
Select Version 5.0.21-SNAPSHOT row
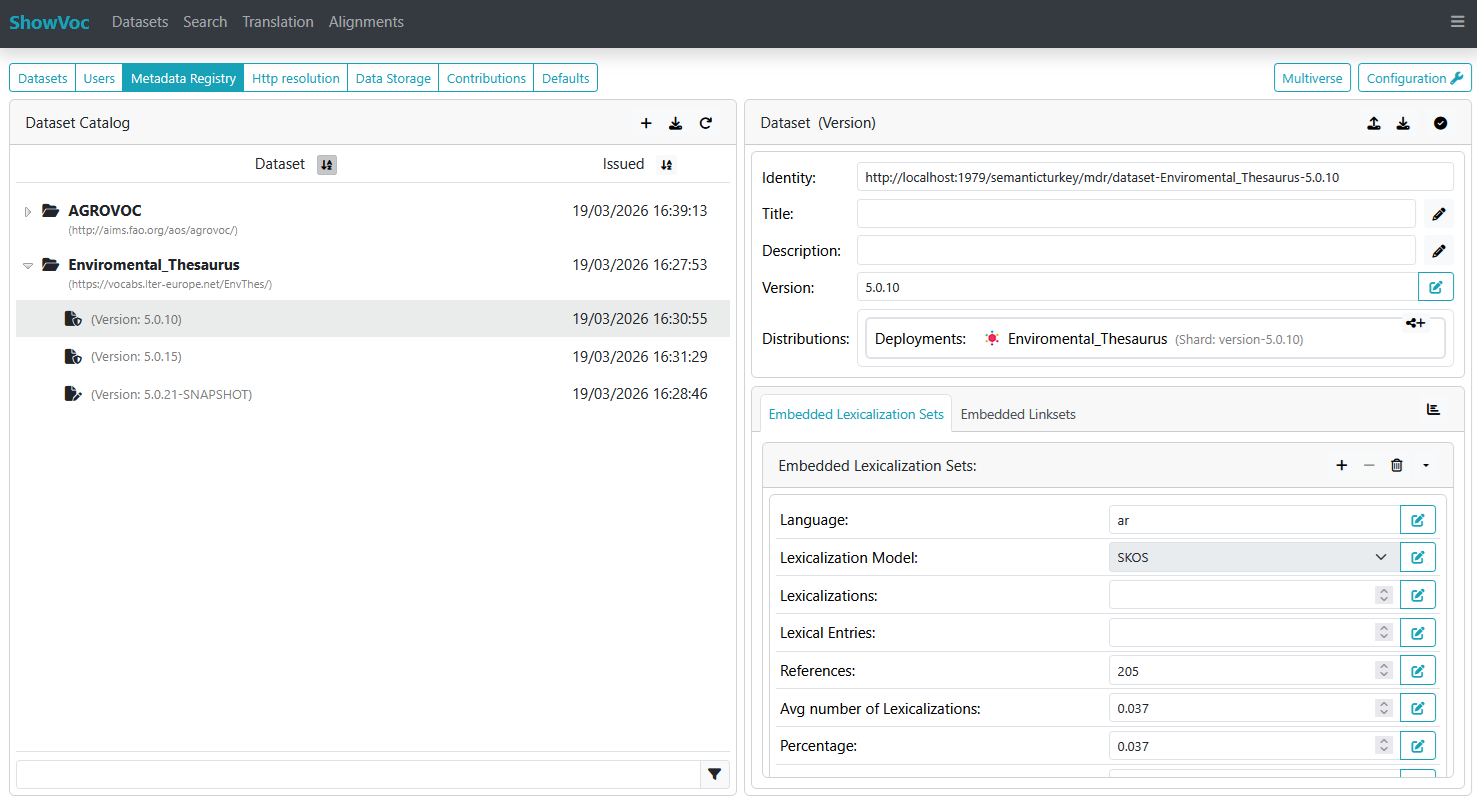click(x=373, y=394)
